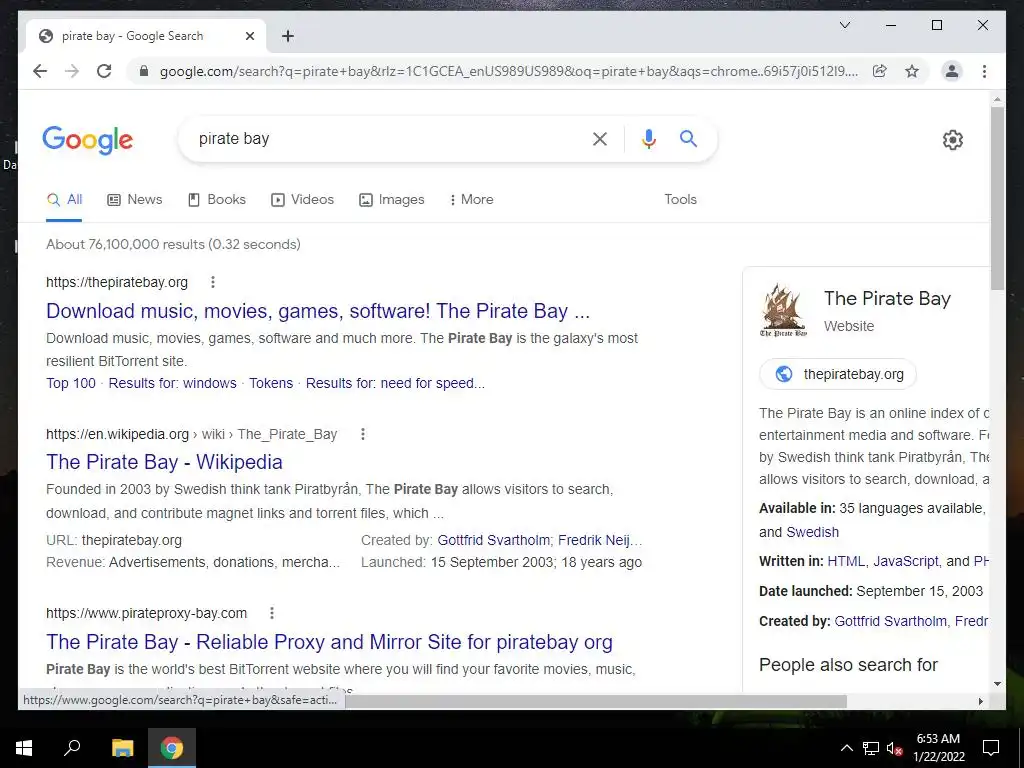Click the scroll right arrow

pos(980,701)
